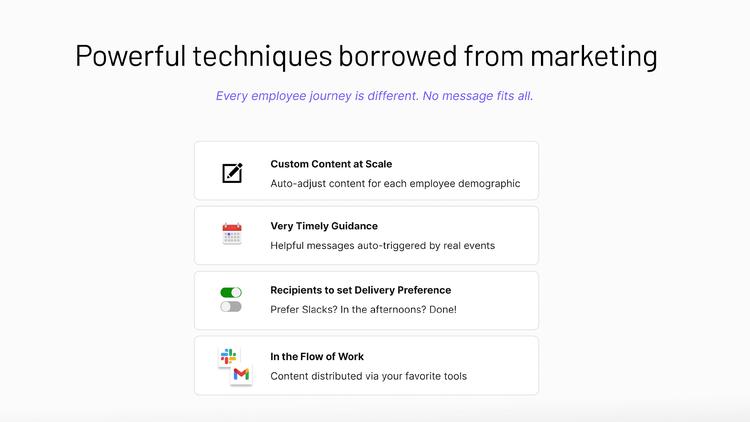Click the Slack logo icon
Screen dimensions: 750x422
click(x=228, y=356)
